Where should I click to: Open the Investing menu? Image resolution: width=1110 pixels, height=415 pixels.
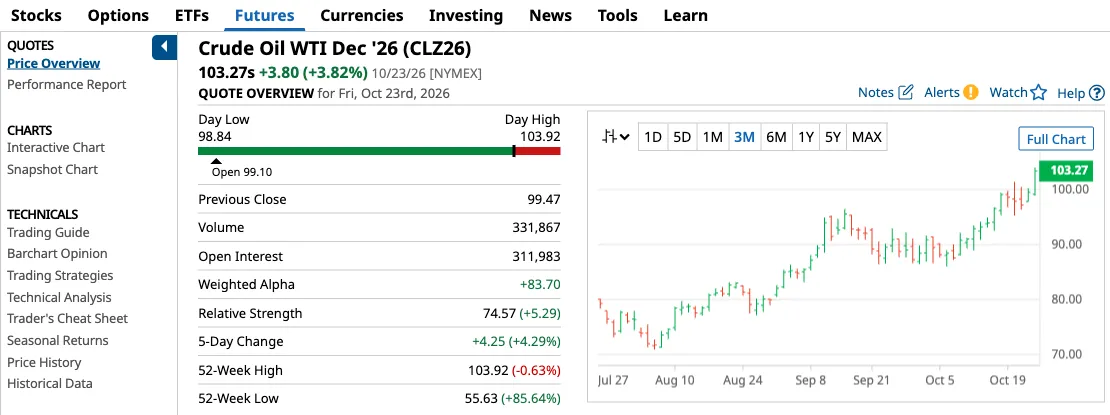466,15
